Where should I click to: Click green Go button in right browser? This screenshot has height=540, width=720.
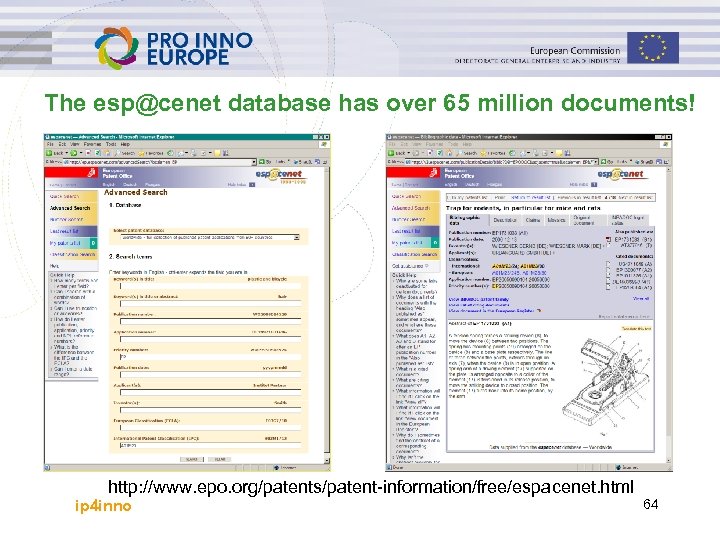(608, 162)
